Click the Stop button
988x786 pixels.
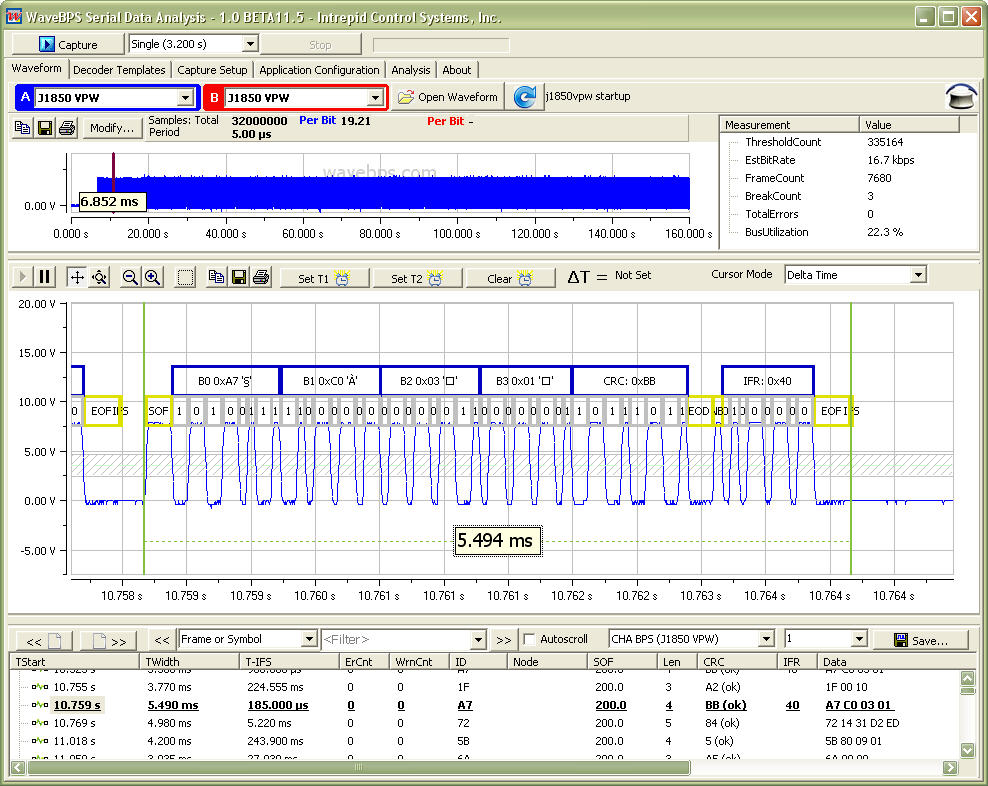point(311,44)
